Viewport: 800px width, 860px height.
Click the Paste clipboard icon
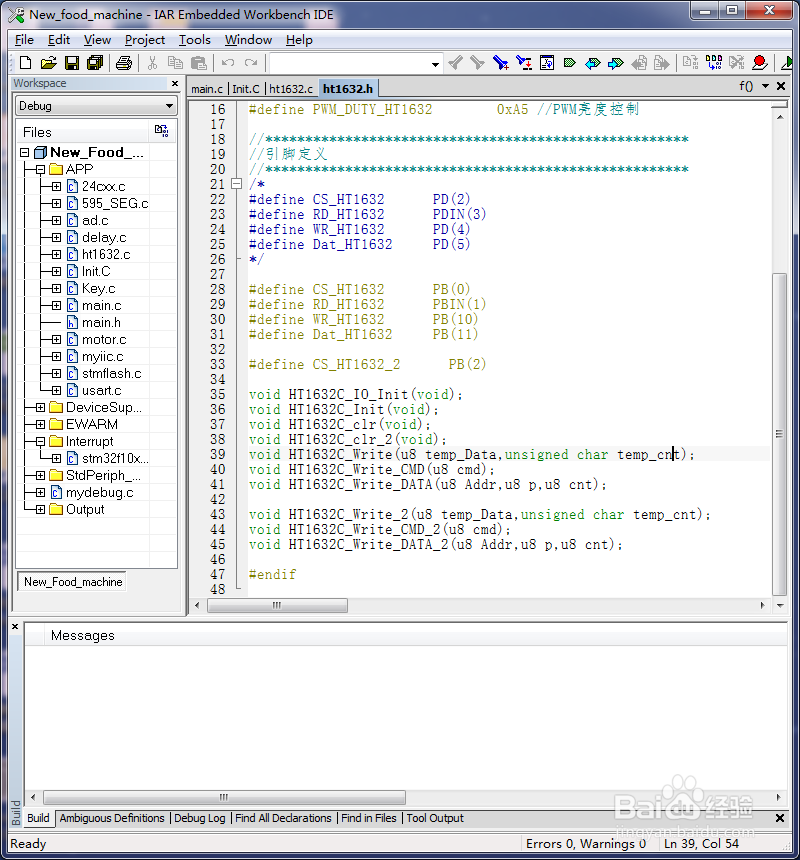(199, 63)
